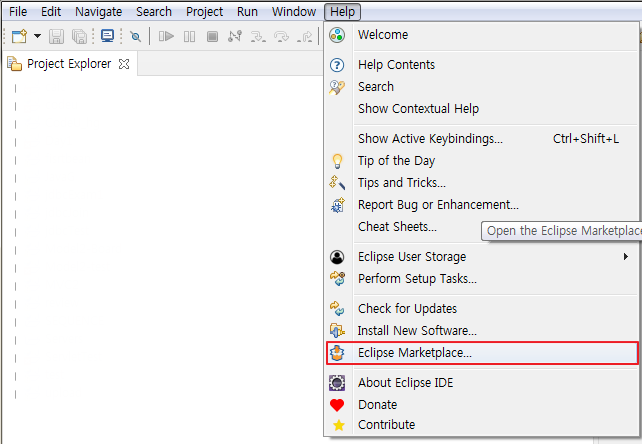Select the Project Explorer tab
The image size is (642, 444).
69,64
